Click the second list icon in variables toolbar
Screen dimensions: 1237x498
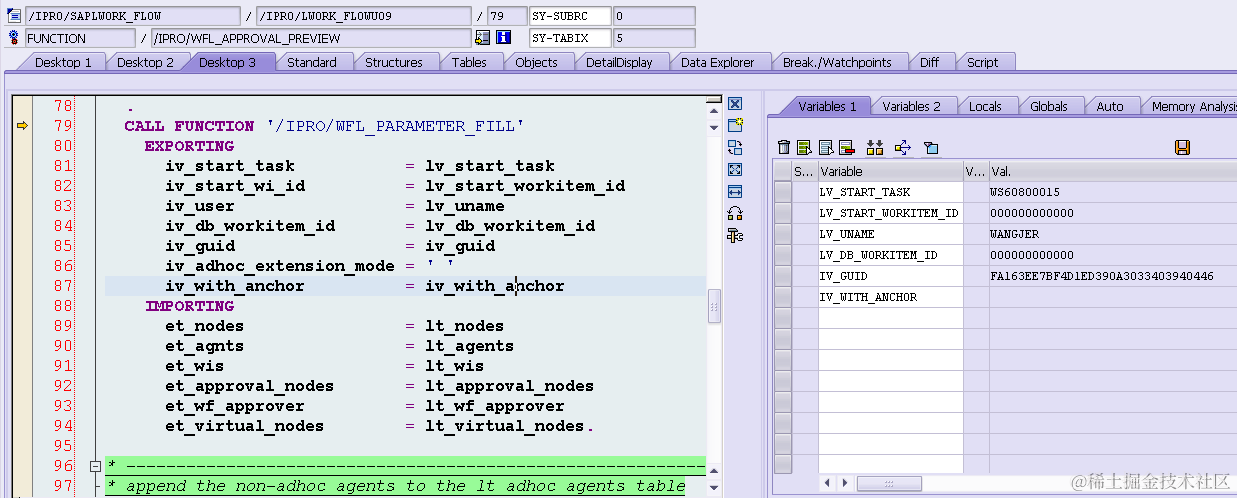[826, 147]
